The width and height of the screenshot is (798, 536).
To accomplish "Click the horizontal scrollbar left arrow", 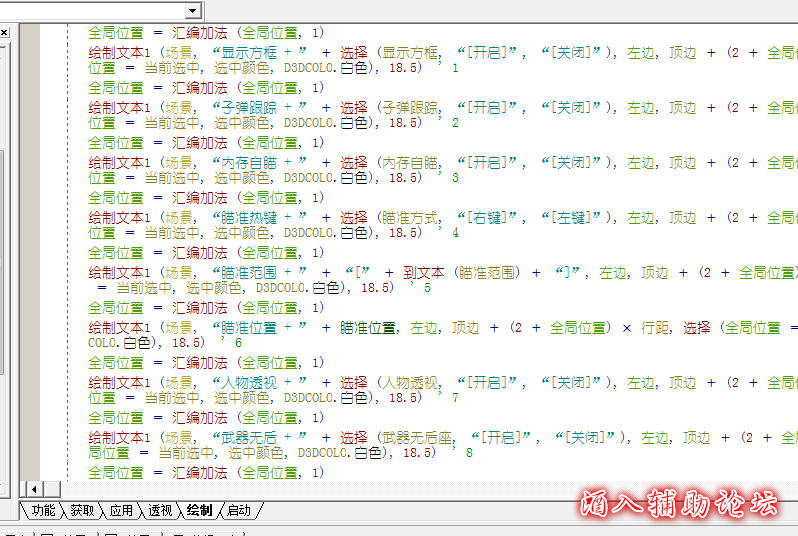I will tap(34, 490).
